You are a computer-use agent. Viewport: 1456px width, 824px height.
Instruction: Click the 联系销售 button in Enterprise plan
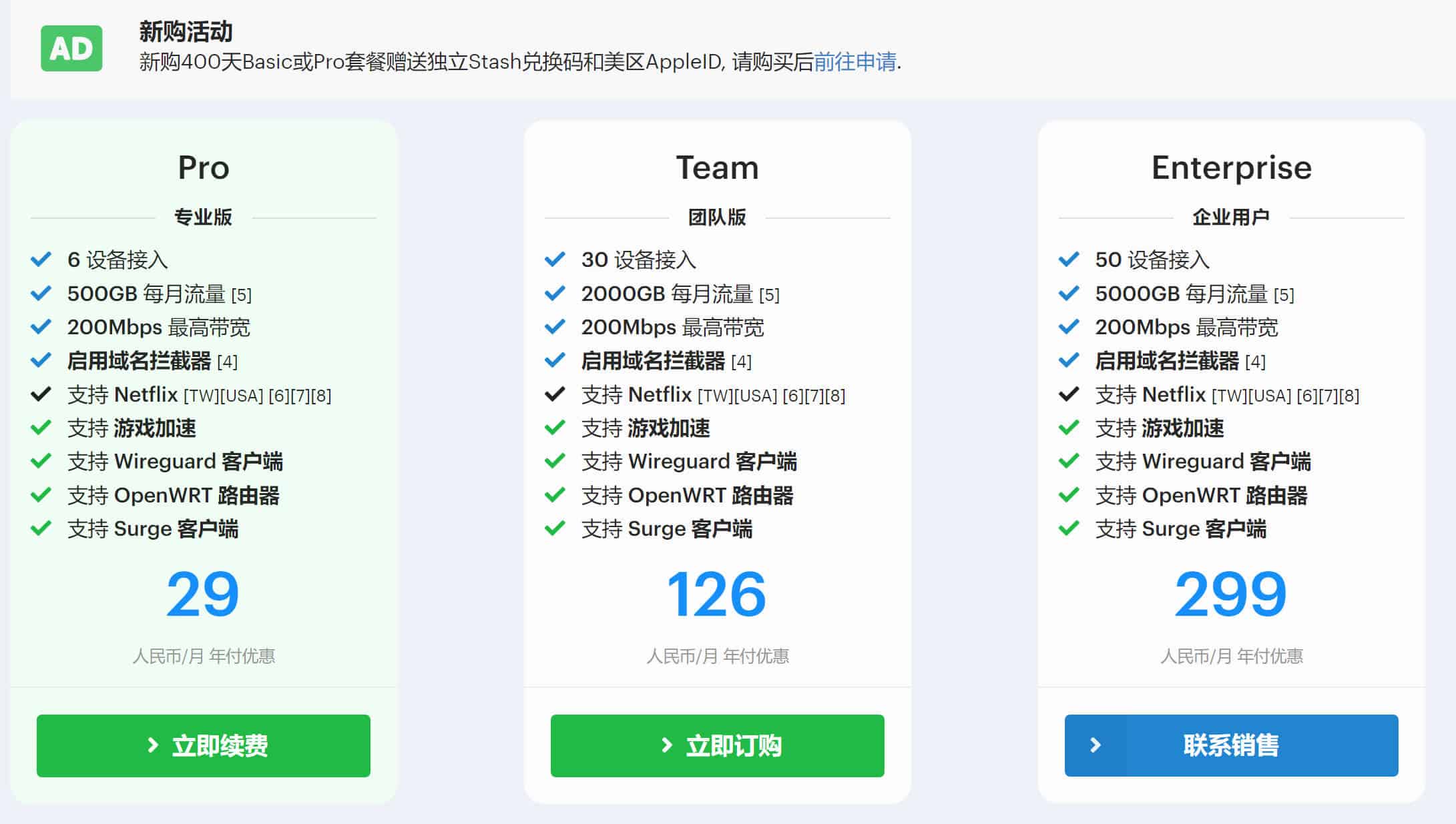coord(1232,745)
